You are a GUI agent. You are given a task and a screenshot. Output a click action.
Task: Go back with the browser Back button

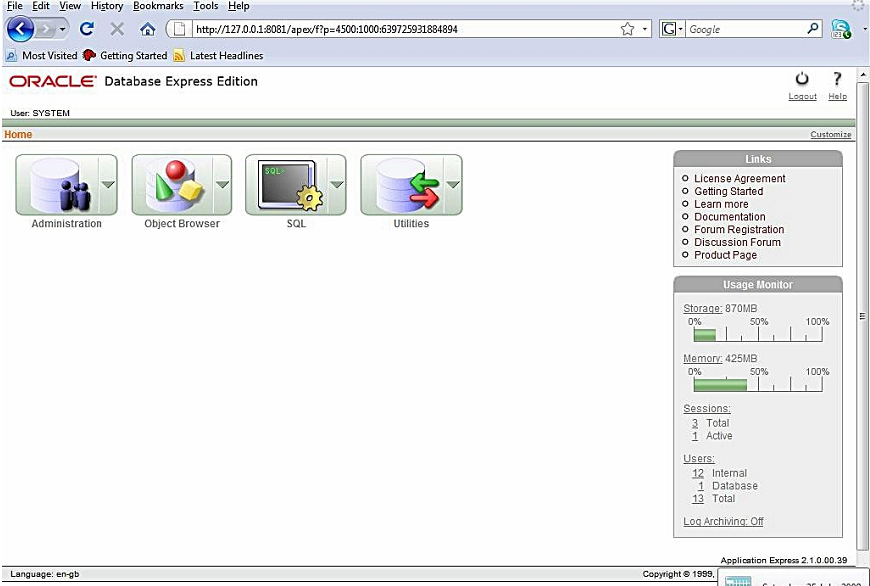21,29
